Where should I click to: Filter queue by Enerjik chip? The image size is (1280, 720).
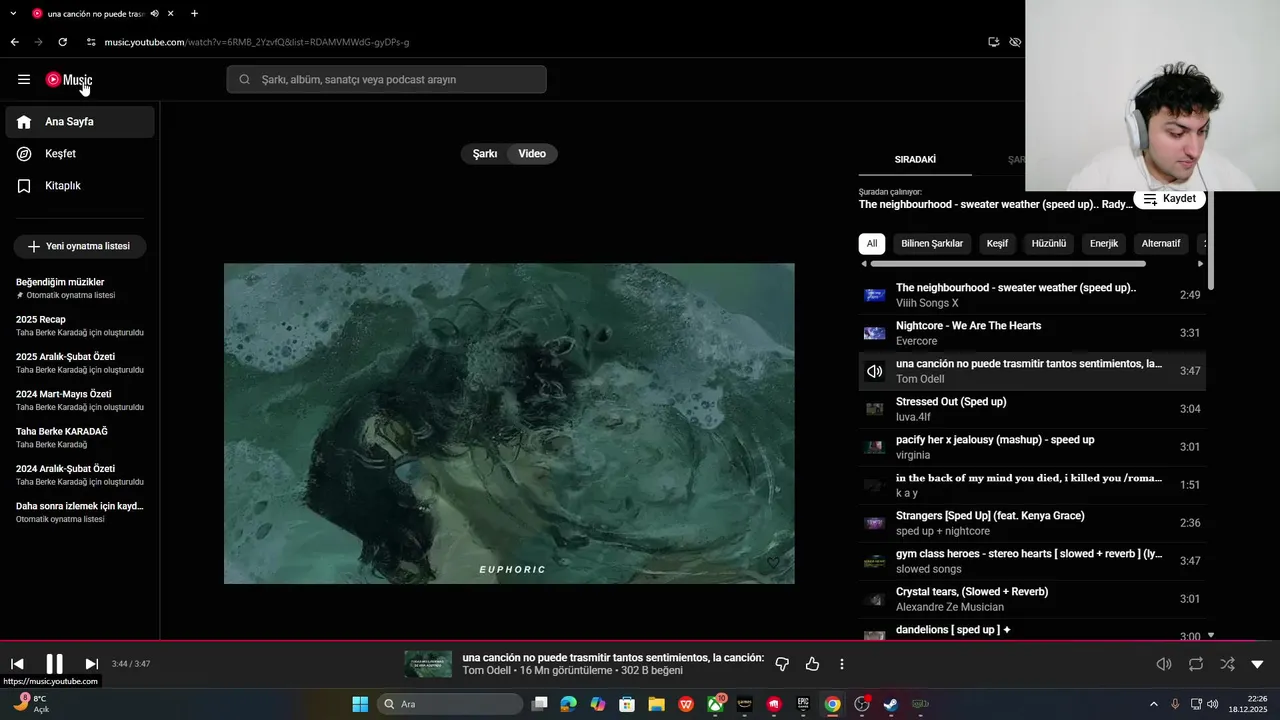[1104, 243]
